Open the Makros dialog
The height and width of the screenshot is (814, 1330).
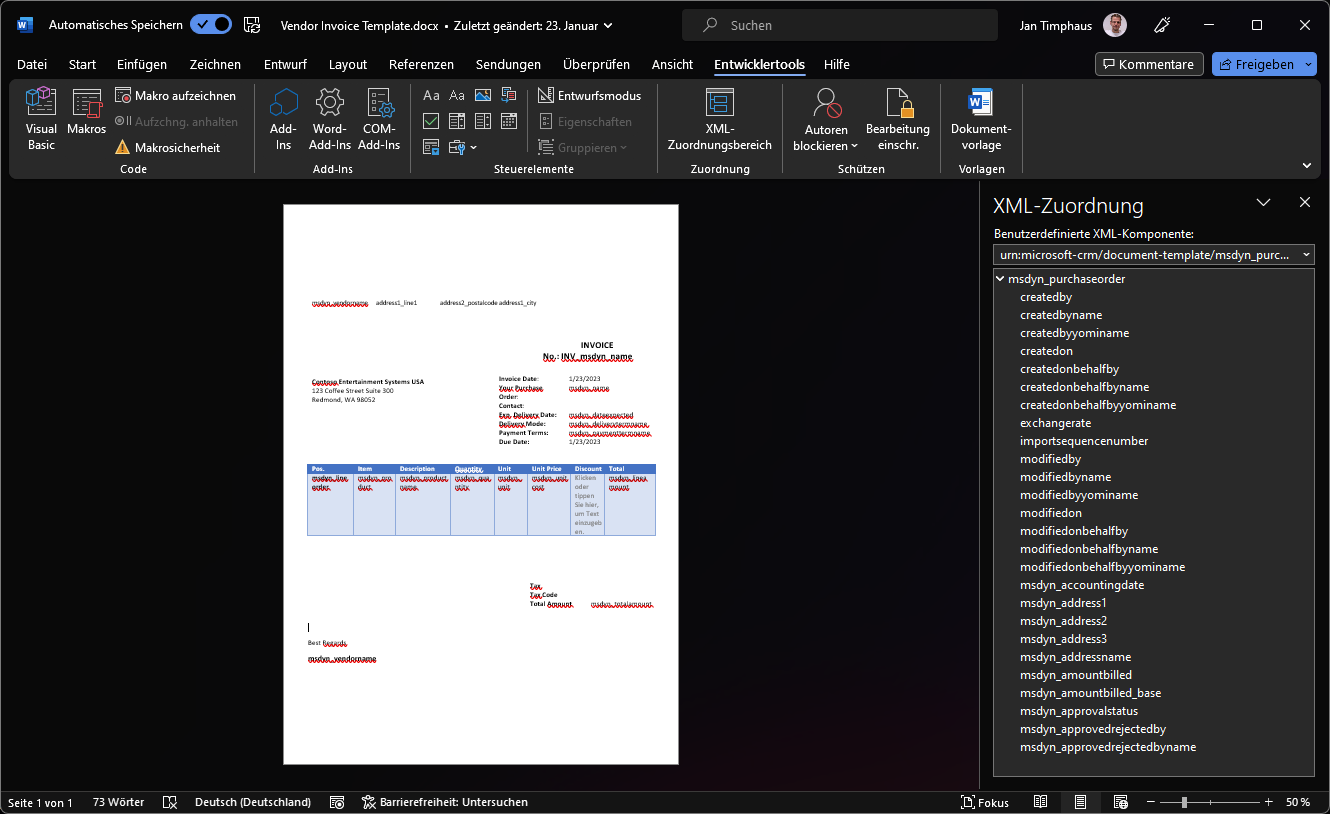(87, 112)
